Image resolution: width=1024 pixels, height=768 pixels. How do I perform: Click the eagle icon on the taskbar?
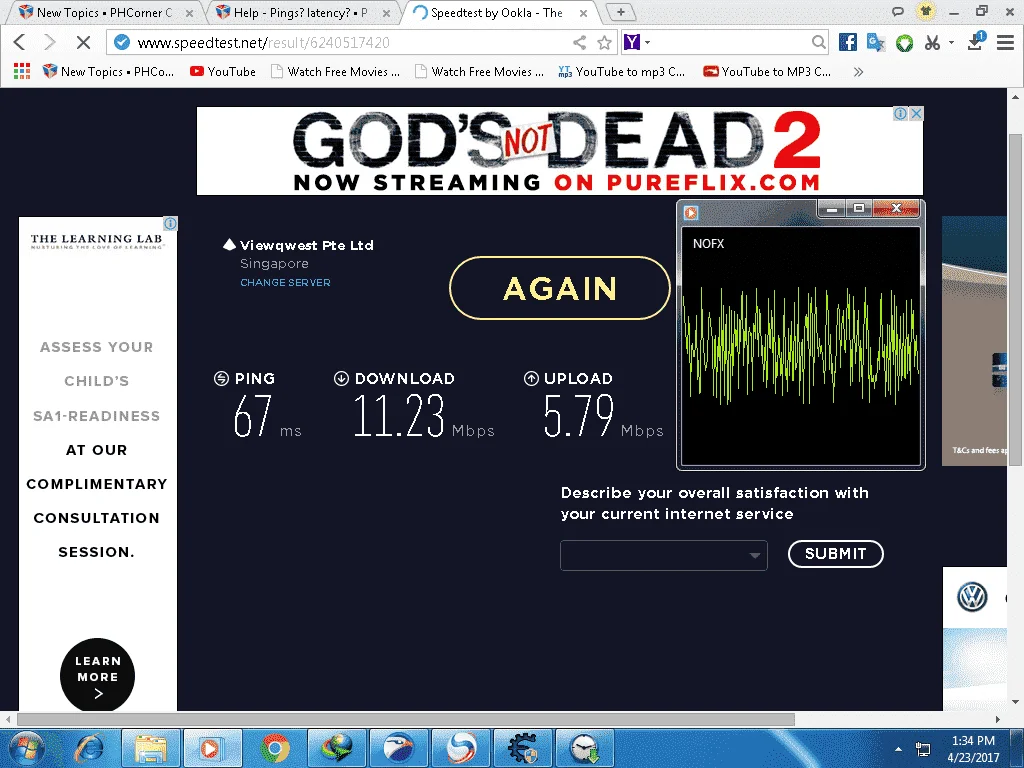tap(398, 748)
